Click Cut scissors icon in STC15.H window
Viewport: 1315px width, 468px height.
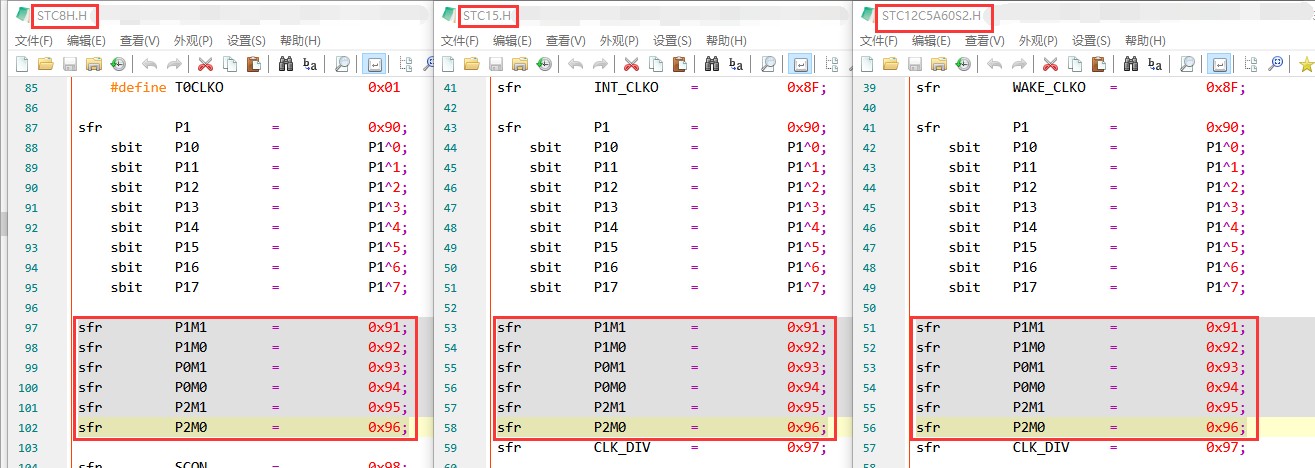click(632, 64)
